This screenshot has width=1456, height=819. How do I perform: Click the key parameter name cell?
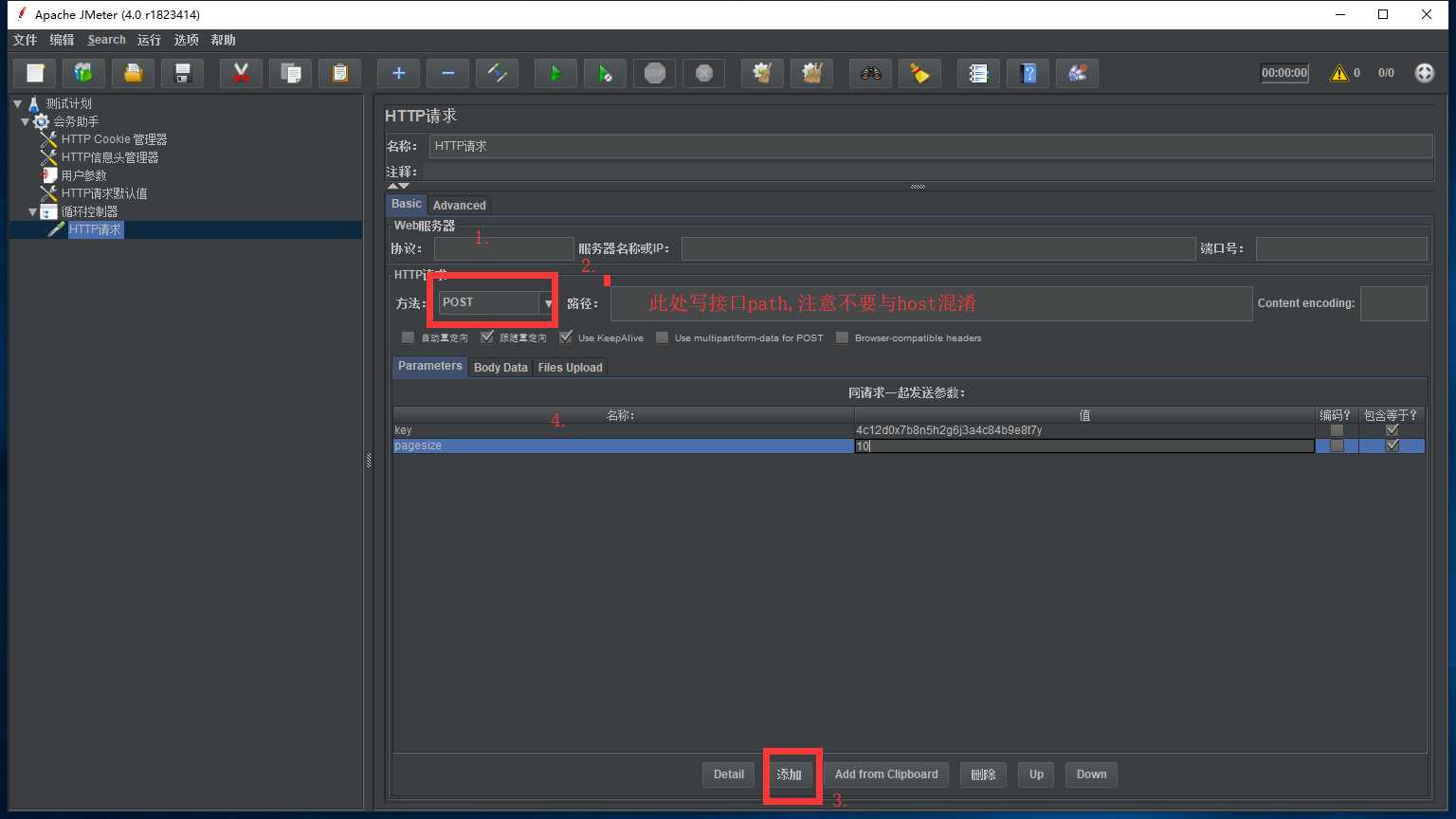624,430
